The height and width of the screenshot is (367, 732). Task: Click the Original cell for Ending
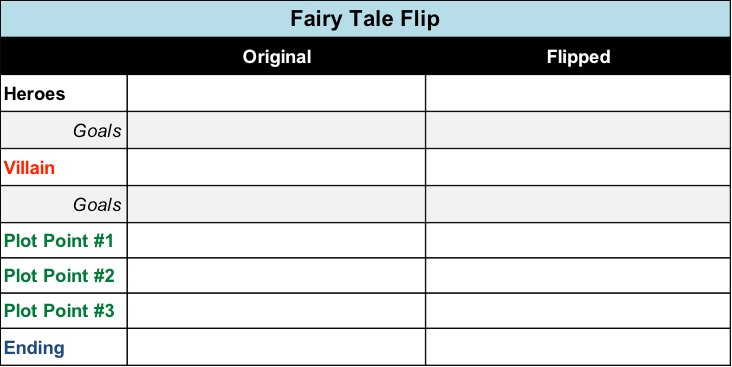[276, 347]
